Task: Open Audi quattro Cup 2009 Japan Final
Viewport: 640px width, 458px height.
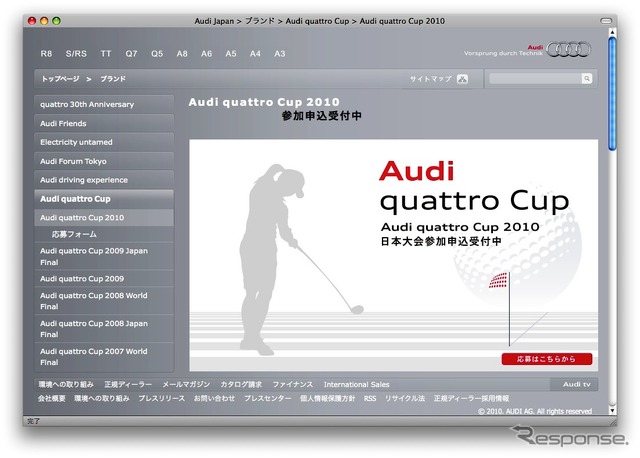Action: point(104,256)
